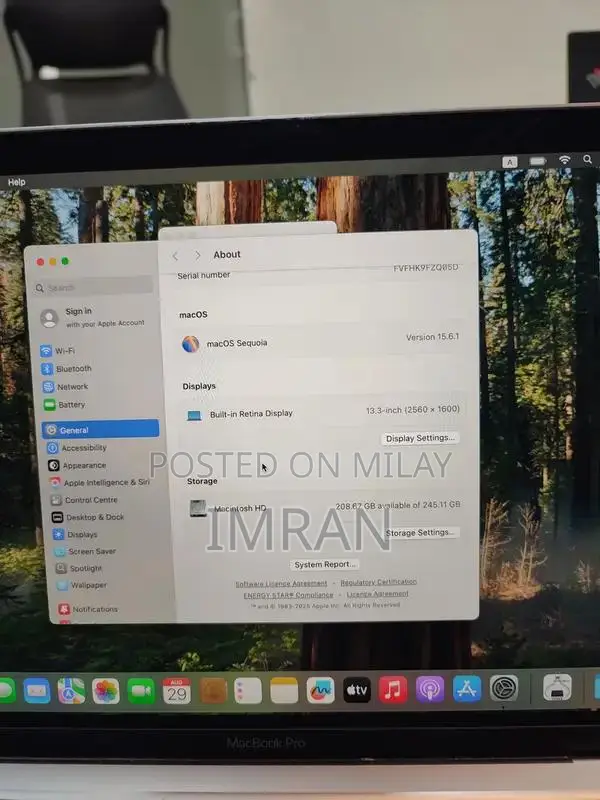Click the Built-in Retina Display laptop icon
This screenshot has width=600, height=800.
(194, 415)
